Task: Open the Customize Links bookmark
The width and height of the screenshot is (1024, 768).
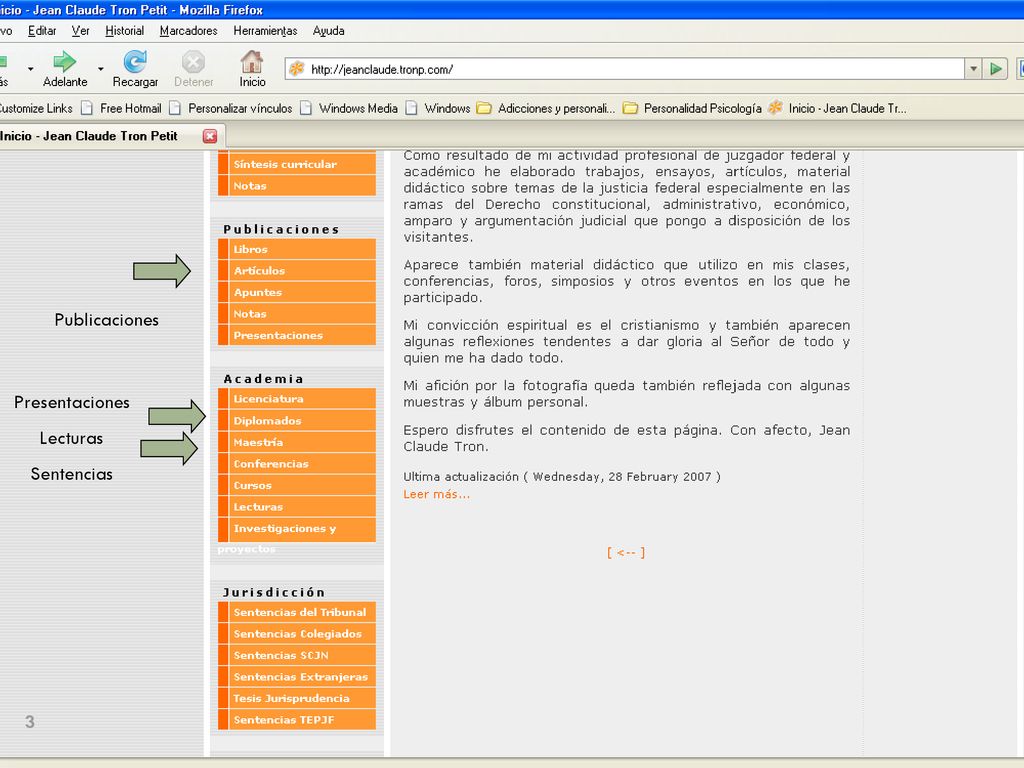Action: click(x=36, y=108)
